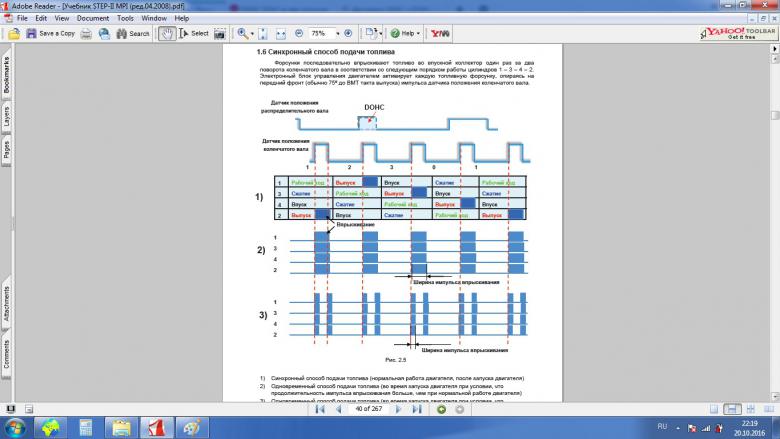Open the Calculator taskbar icon
Viewport: 780px width, 439px height.
86,428
